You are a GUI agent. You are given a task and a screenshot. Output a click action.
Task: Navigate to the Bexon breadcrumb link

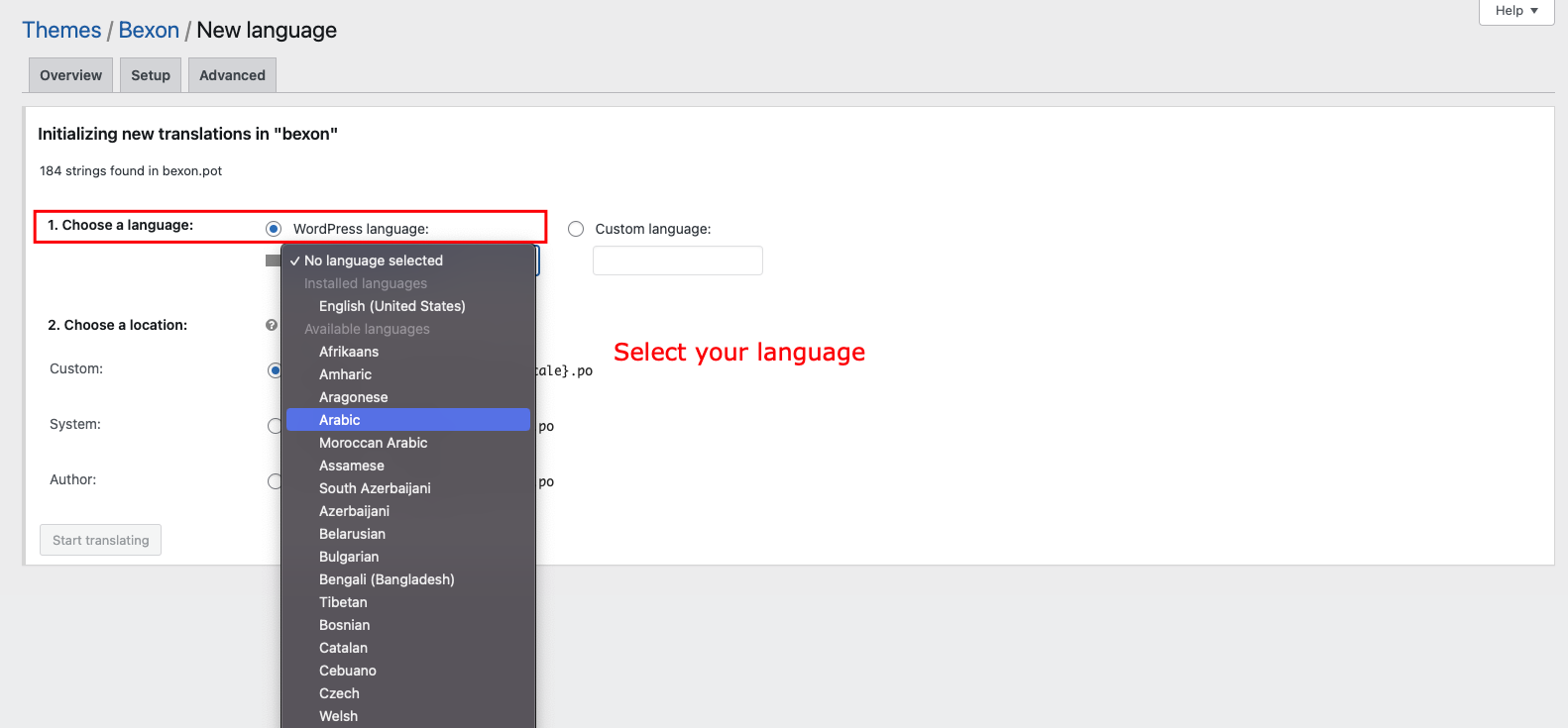tap(149, 31)
